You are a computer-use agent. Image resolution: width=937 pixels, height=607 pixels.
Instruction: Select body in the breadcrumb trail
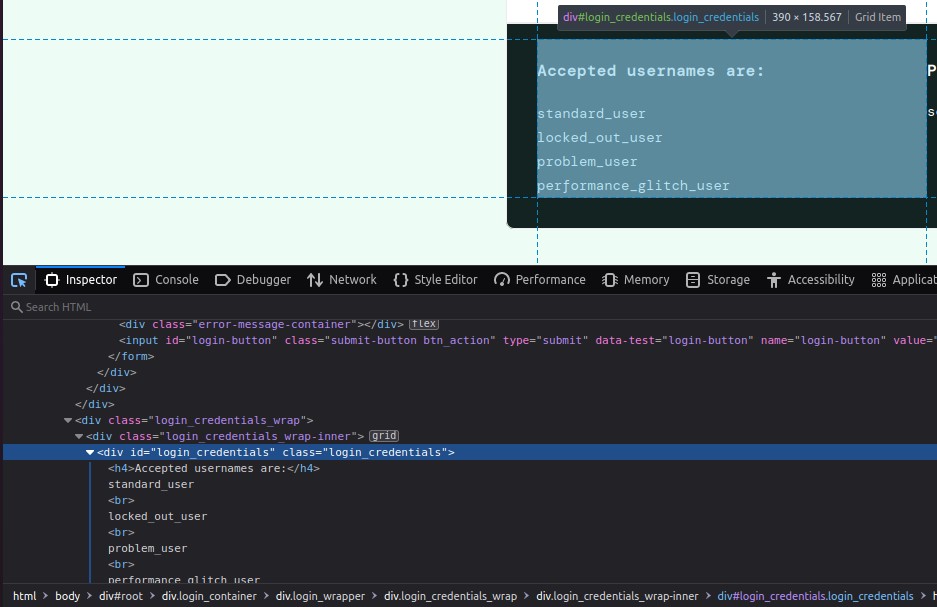click(x=67, y=596)
